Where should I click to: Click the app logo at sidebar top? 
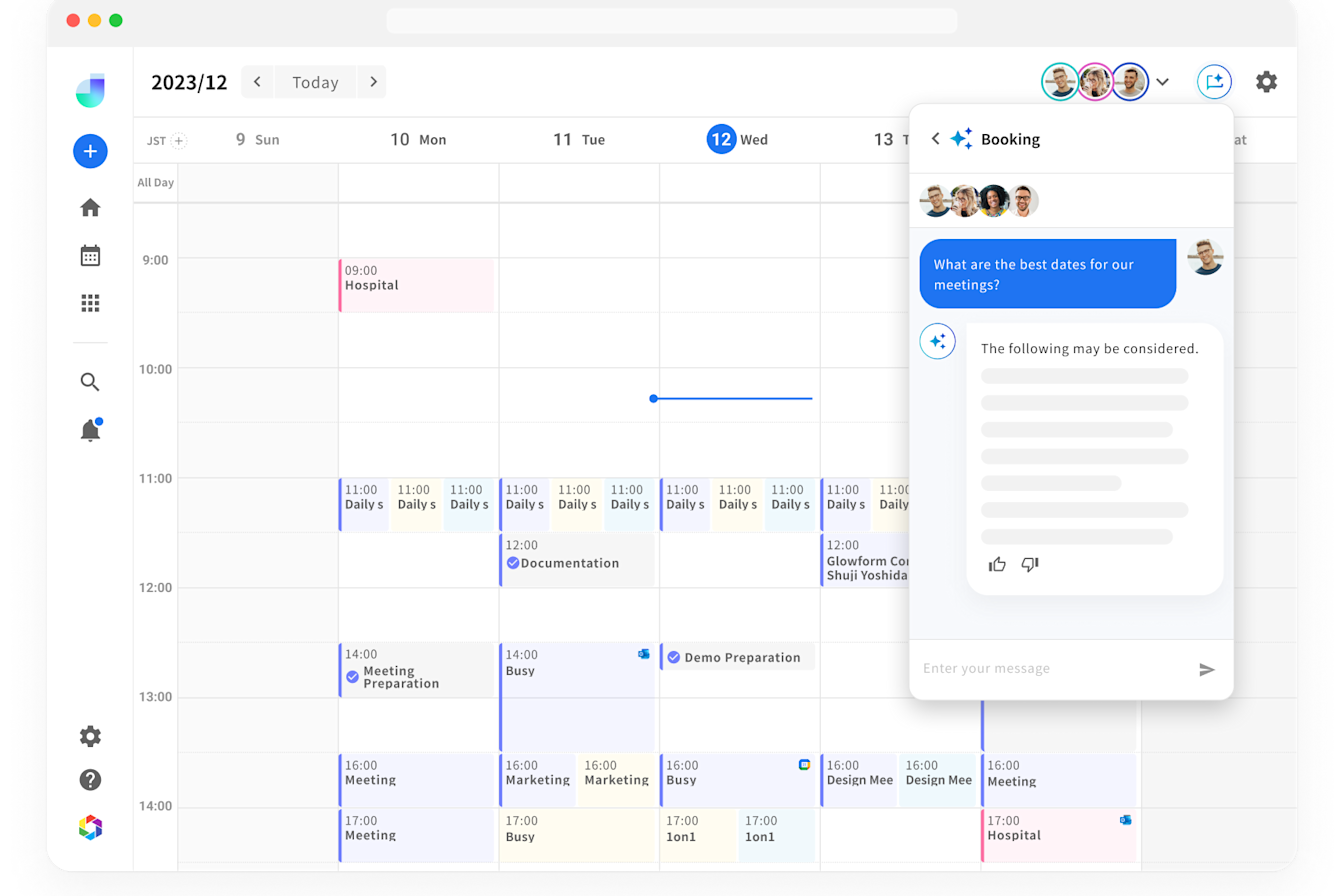click(90, 91)
